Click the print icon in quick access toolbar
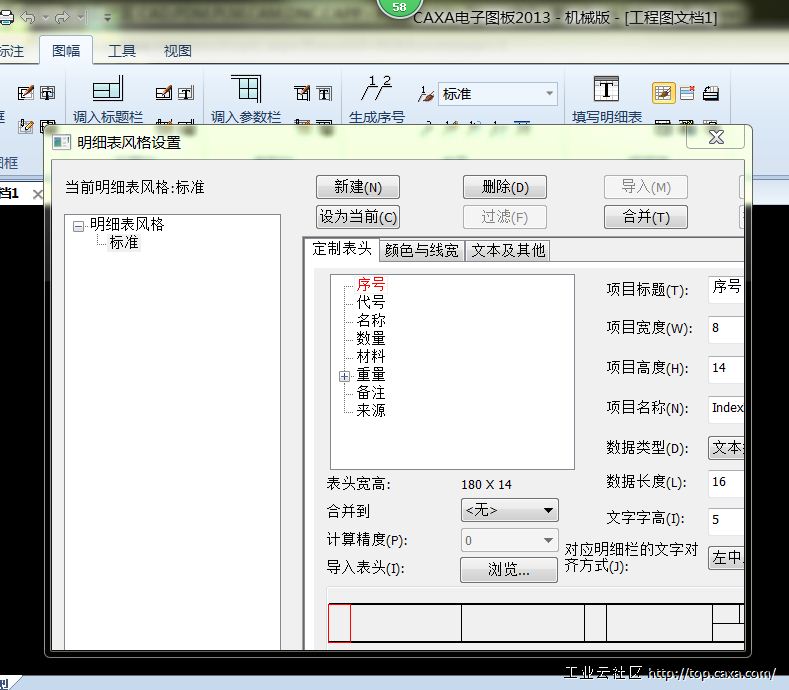This screenshot has height=690, width=789. coord(6,18)
